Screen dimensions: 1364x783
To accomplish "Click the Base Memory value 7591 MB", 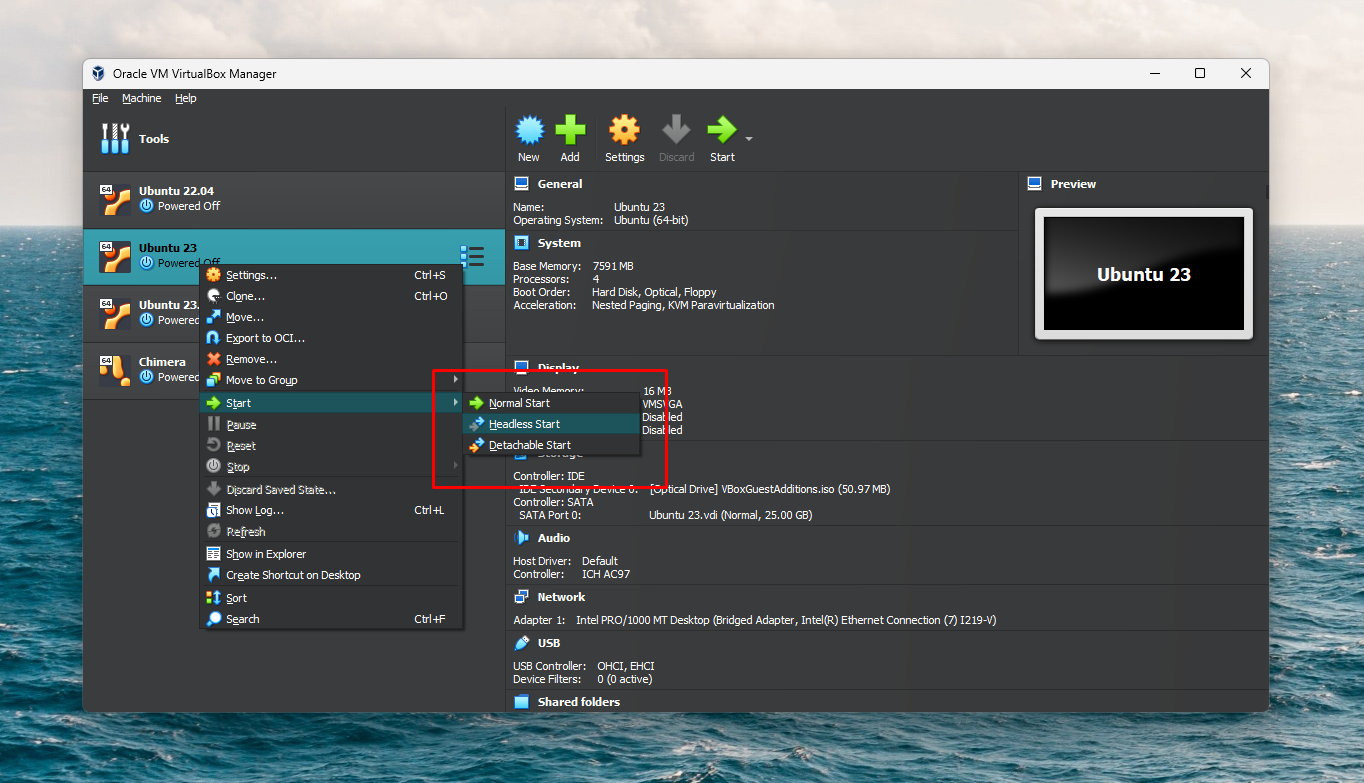I will pyautogui.click(x=613, y=266).
